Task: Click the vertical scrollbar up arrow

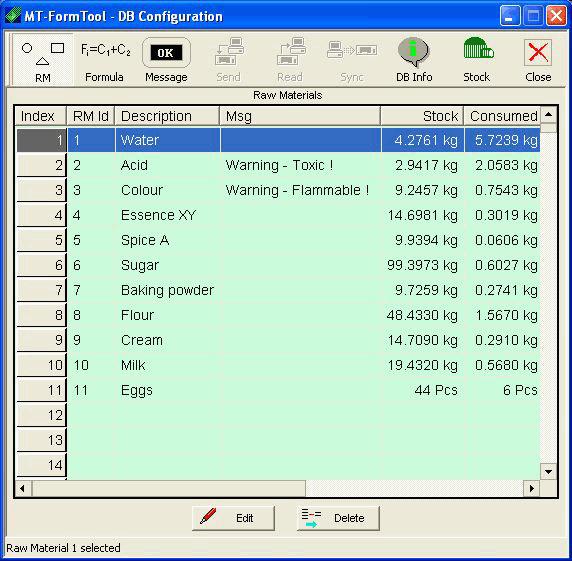Action: [548, 115]
